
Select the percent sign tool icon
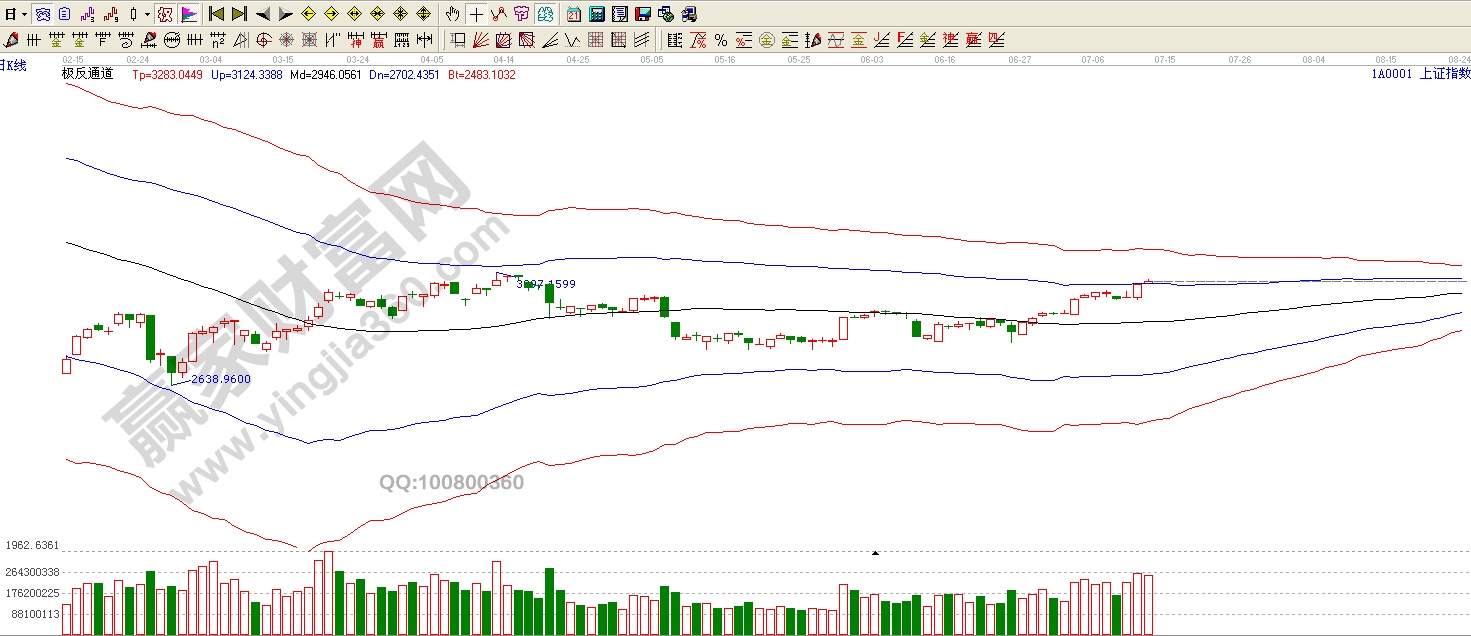pos(720,40)
